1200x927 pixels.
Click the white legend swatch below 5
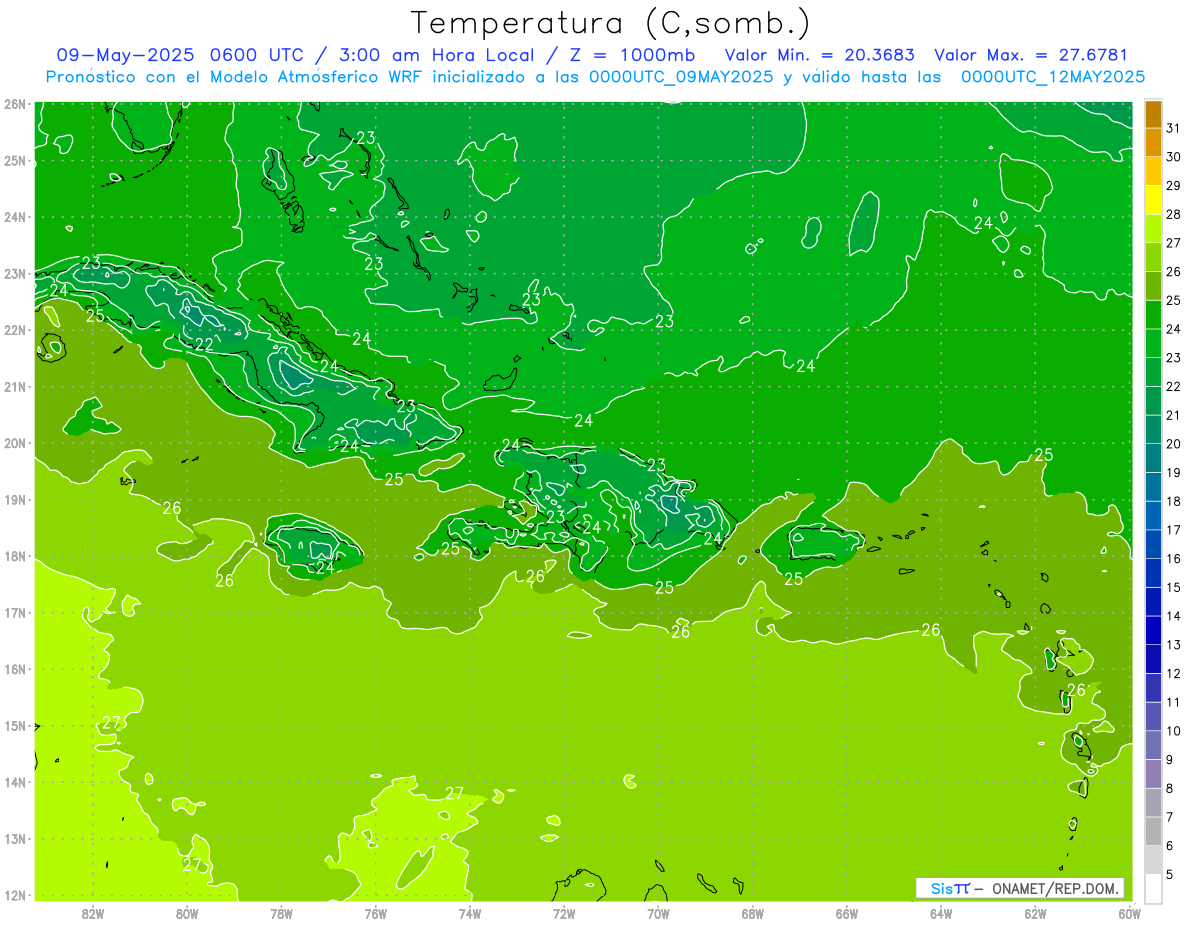click(1153, 887)
